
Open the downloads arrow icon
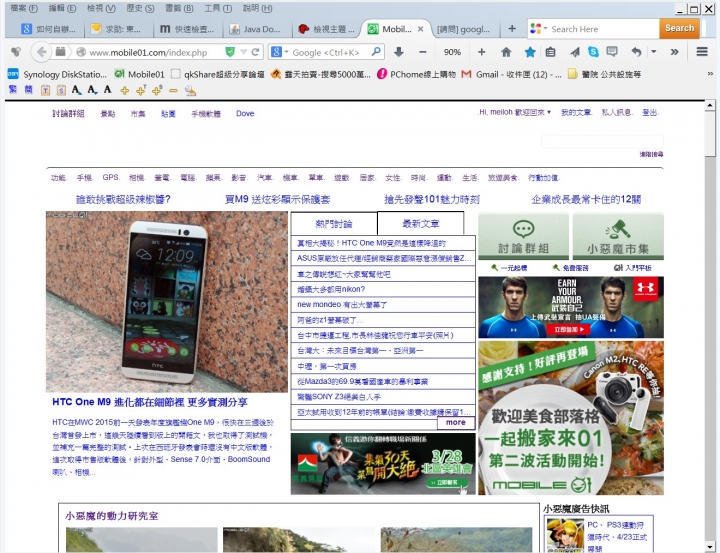click(x=399, y=52)
